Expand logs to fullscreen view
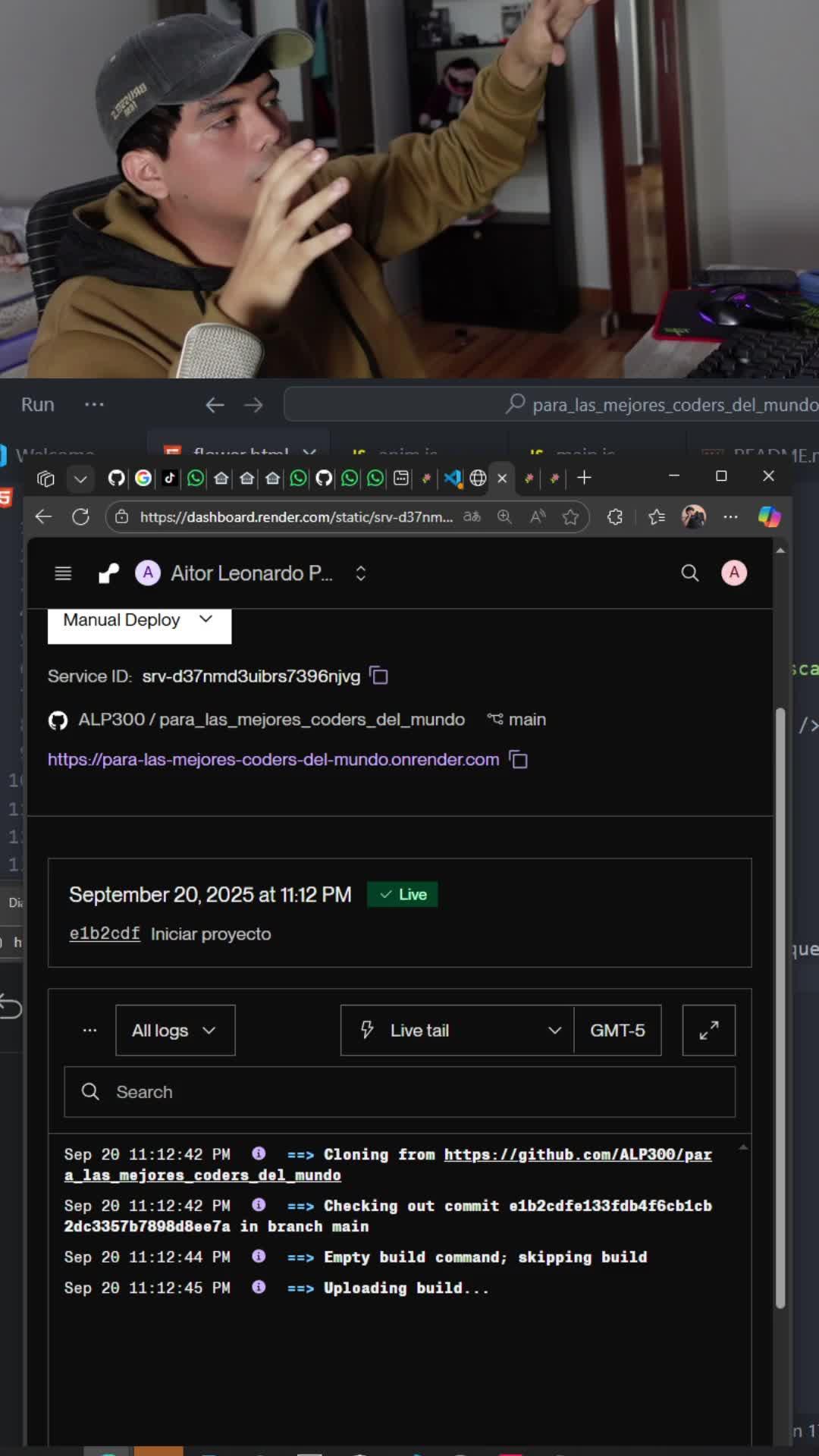The image size is (819, 1456). [x=709, y=1031]
